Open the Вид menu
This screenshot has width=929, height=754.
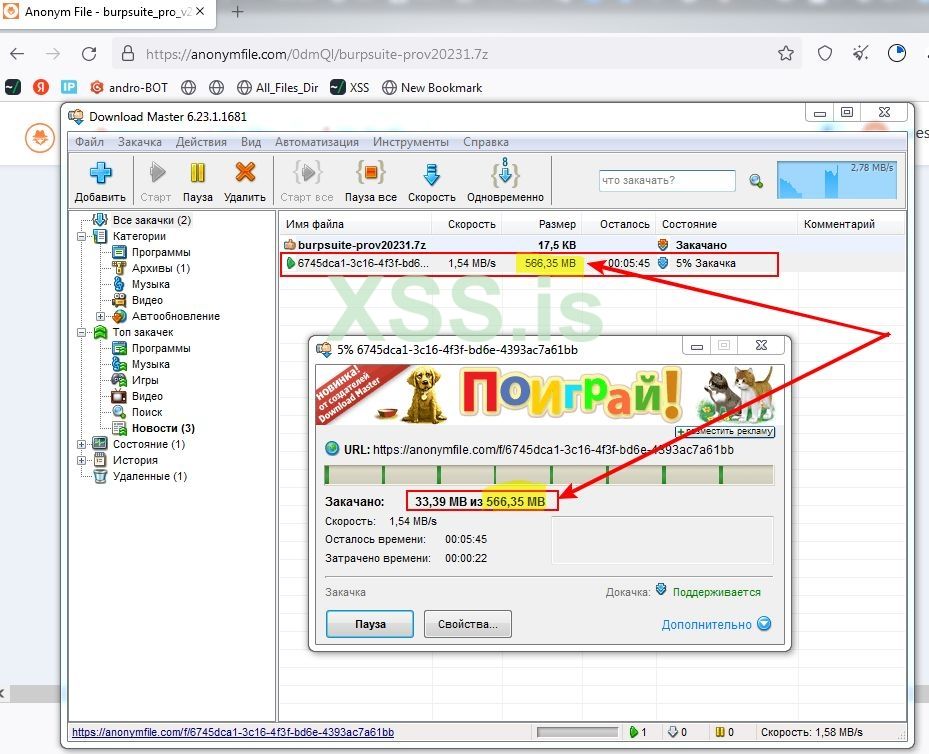point(251,142)
